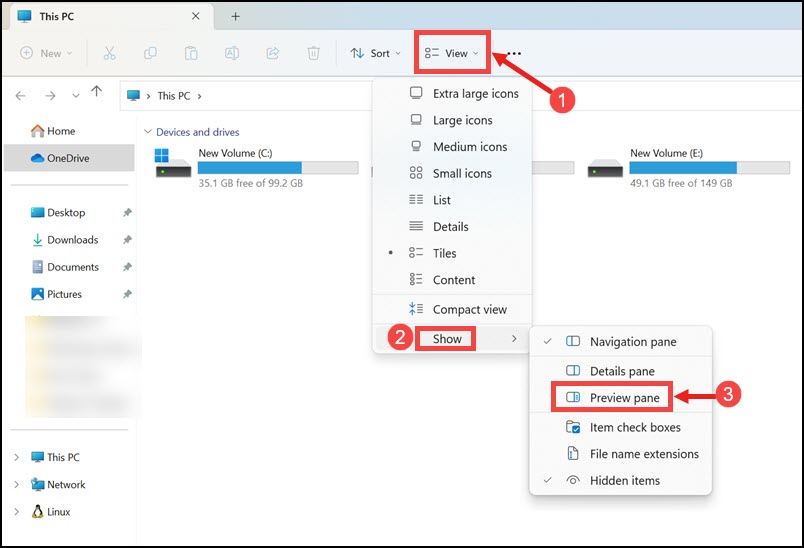Expand the Network tree node
804x548 pixels.
(16, 484)
